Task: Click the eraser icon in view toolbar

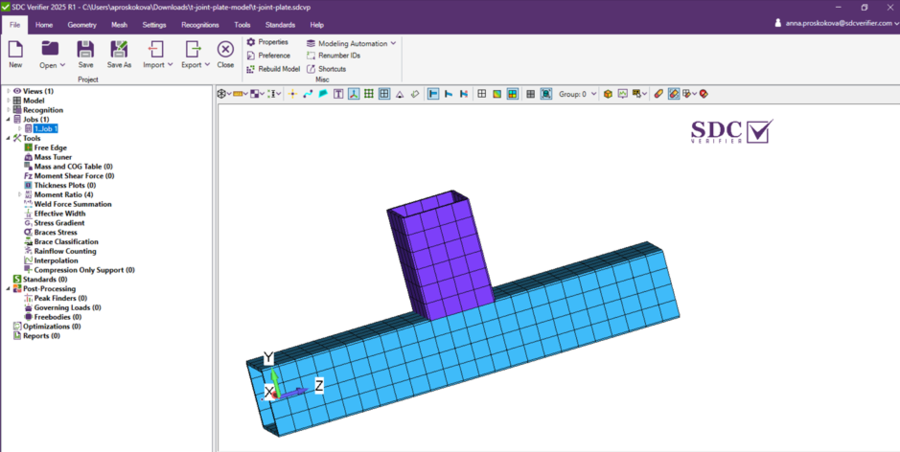Action: pos(415,94)
